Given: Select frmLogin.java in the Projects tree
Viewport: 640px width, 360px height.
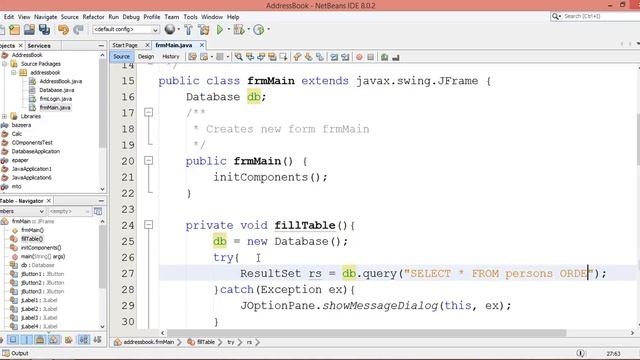Looking at the screenshot, I should coord(56,99).
